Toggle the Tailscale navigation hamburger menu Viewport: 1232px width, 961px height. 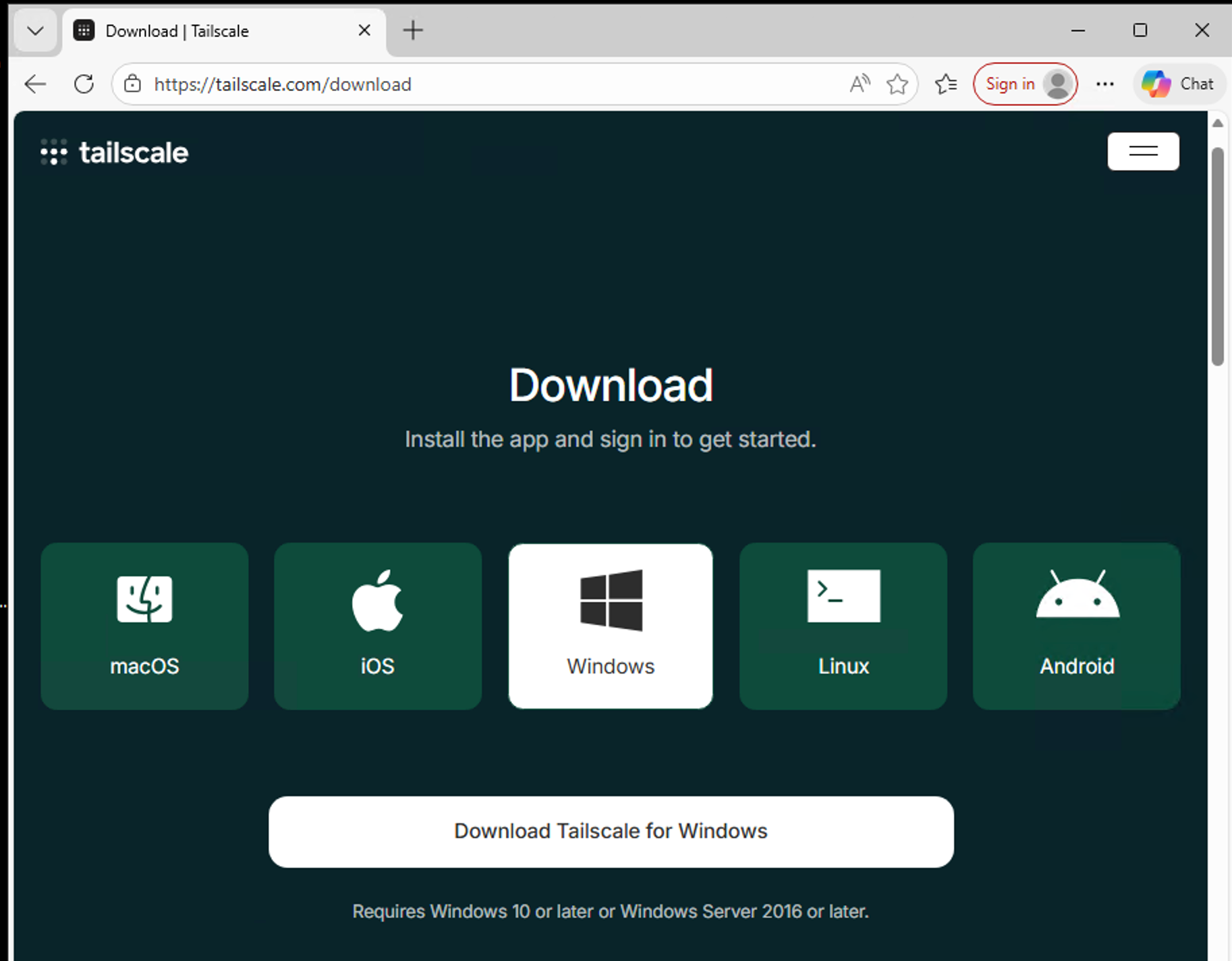pyautogui.click(x=1143, y=152)
